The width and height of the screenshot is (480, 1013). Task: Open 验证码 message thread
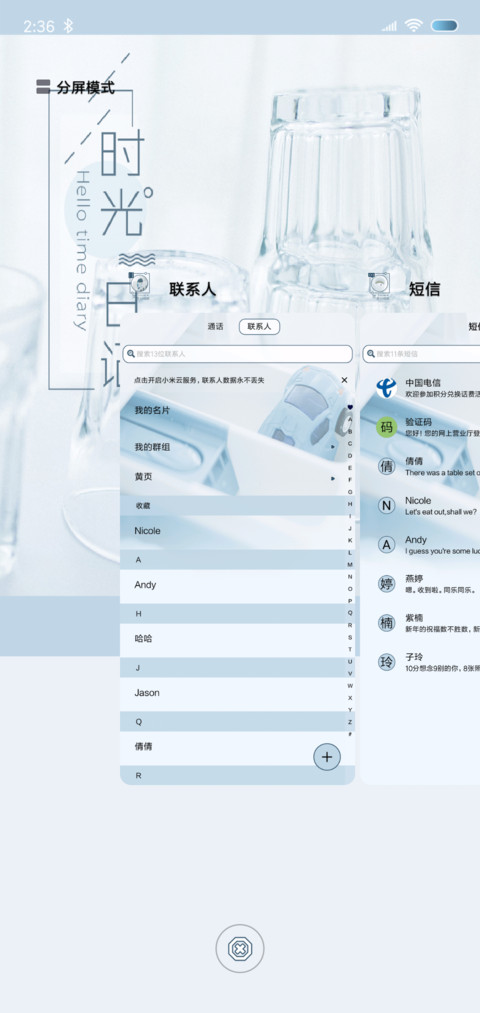coord(420,427)
